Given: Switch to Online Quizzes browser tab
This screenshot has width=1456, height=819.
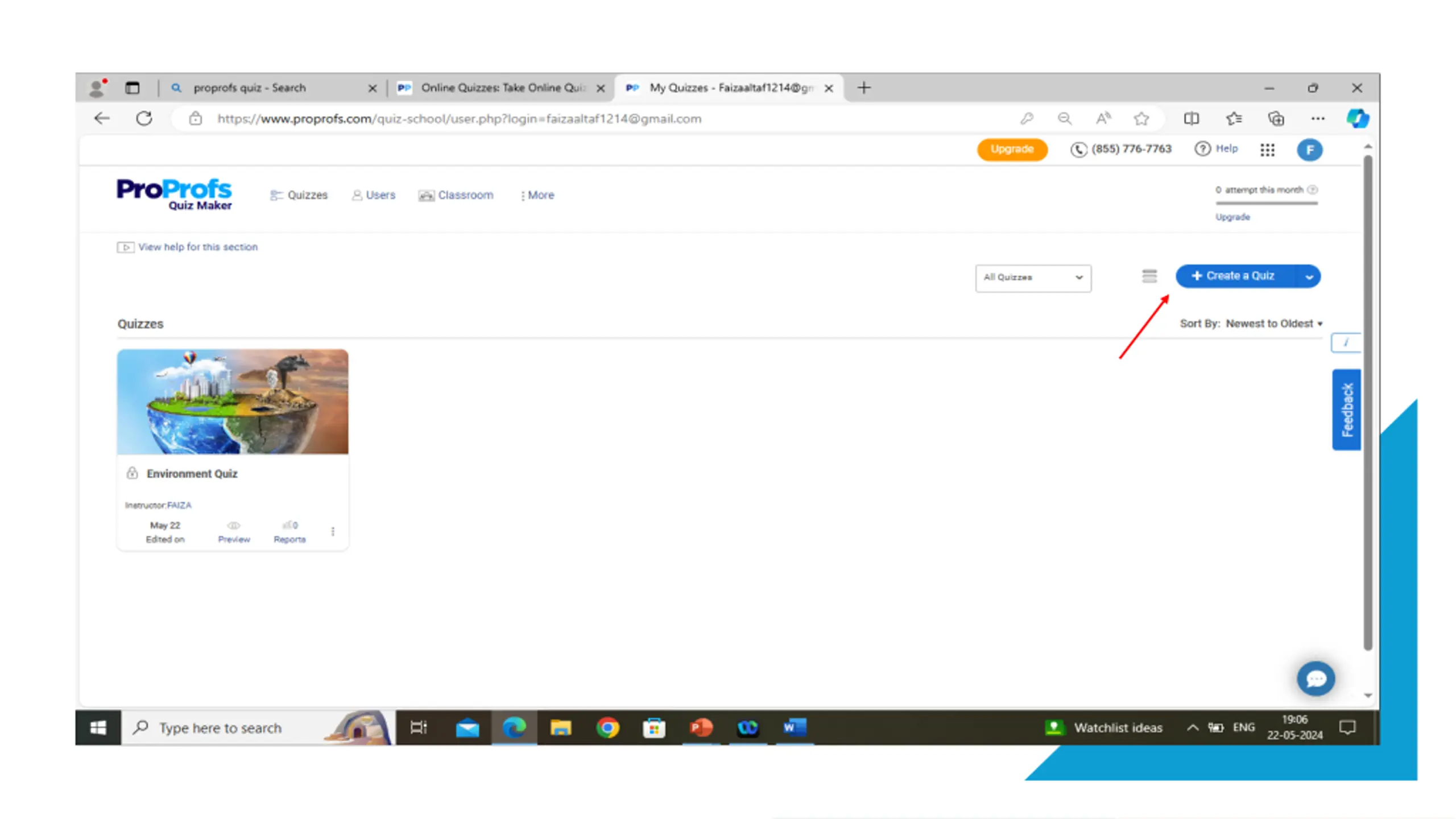Looking at the screenshot, I should coord(500,88).
